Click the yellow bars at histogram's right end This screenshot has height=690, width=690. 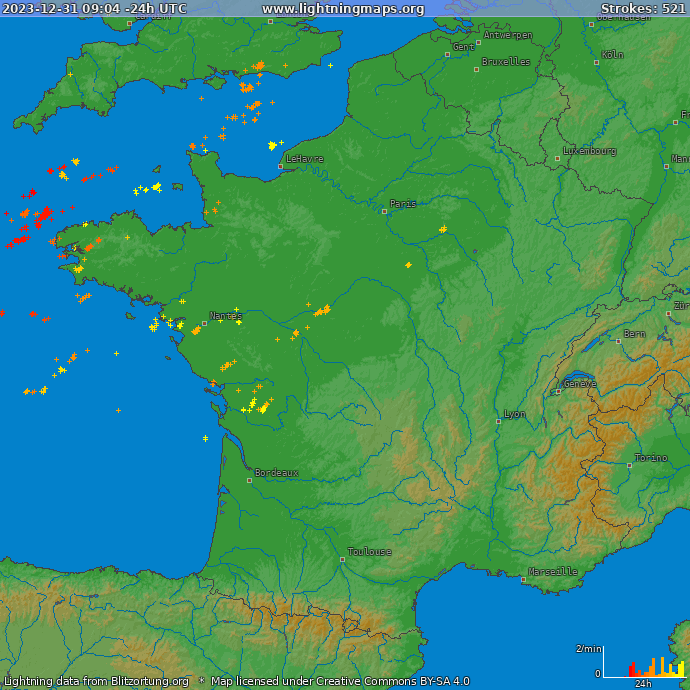[680, 670]
